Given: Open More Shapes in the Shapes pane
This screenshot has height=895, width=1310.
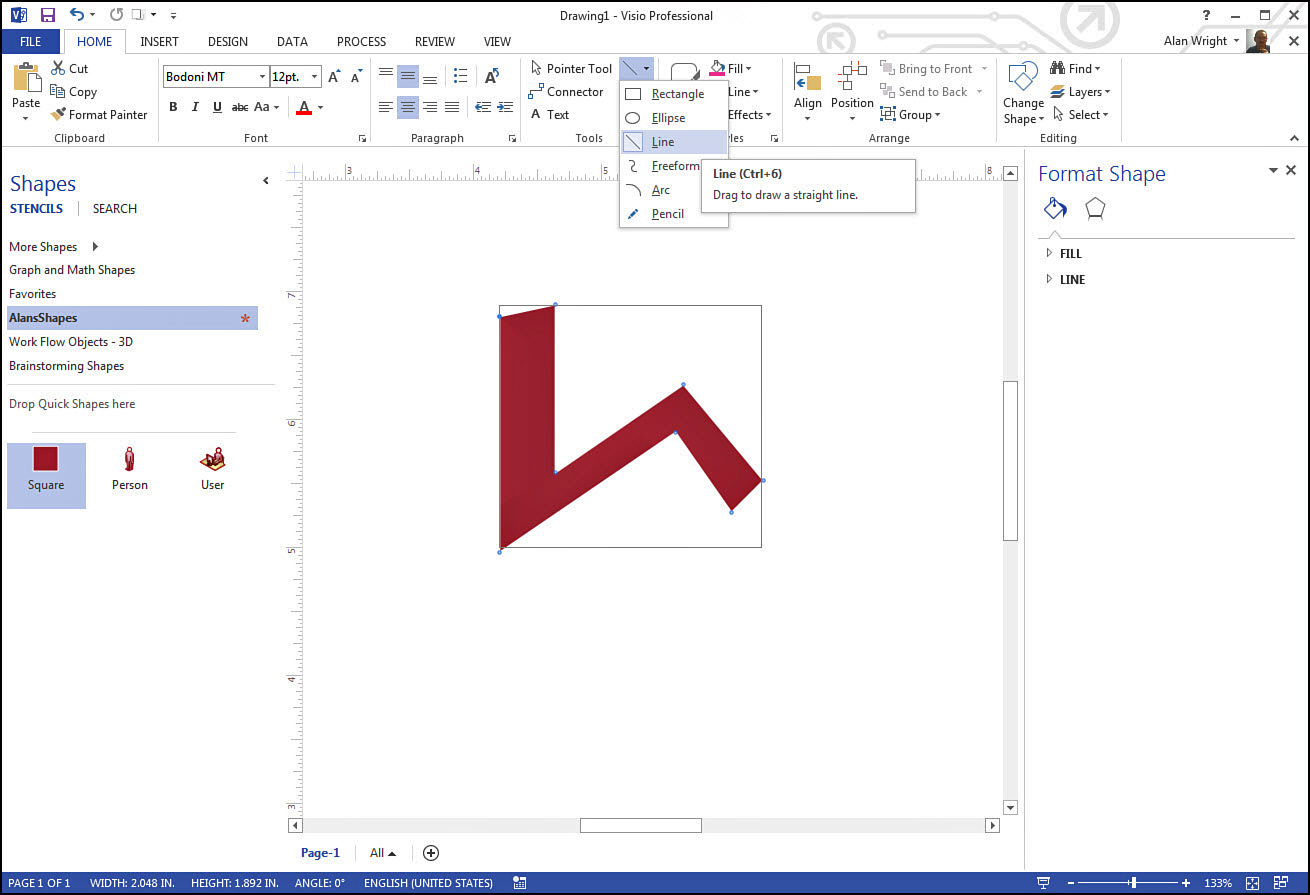Looking at the screenshot, I should tap(54, 247).
